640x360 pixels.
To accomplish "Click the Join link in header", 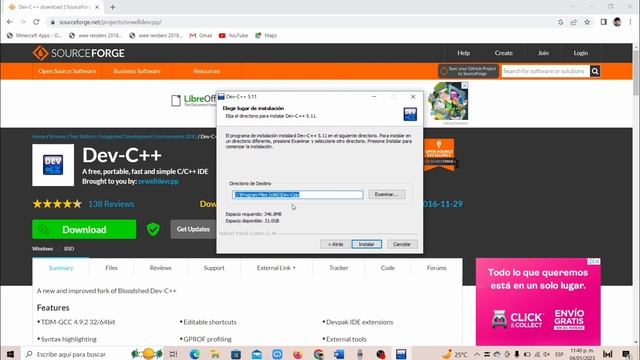I will 543,53.
